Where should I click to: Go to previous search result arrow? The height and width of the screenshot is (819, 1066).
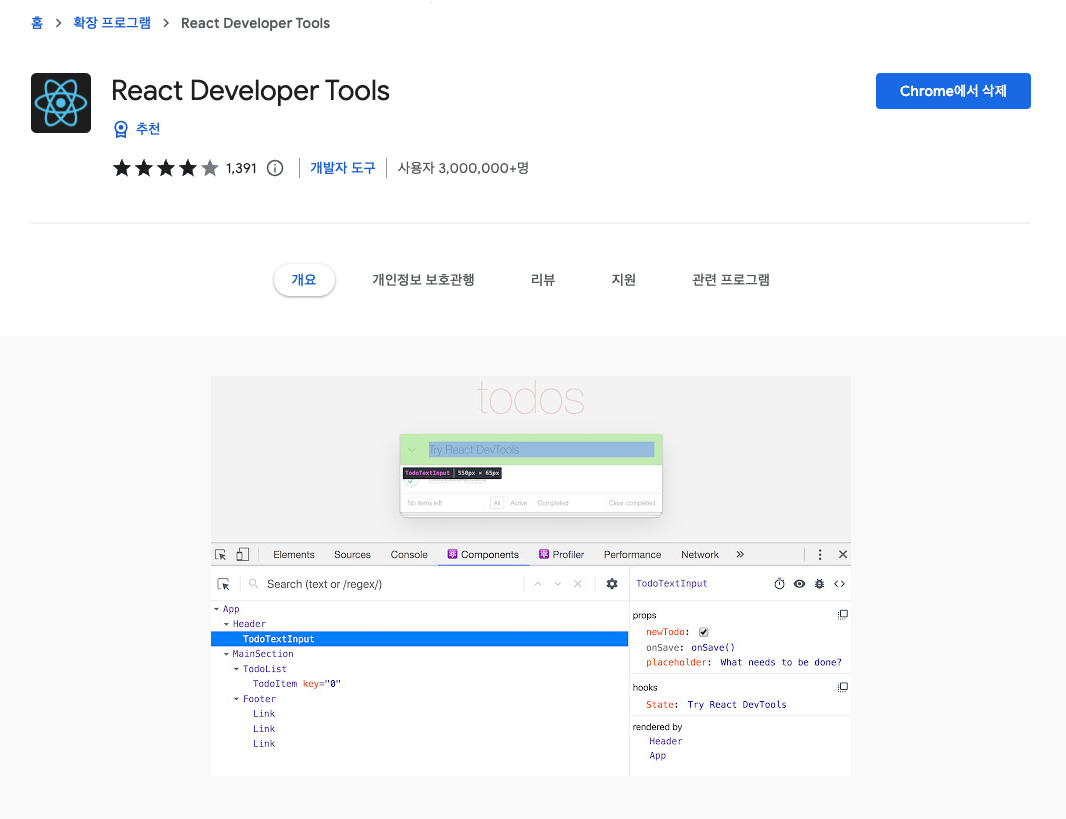point(538,584)
